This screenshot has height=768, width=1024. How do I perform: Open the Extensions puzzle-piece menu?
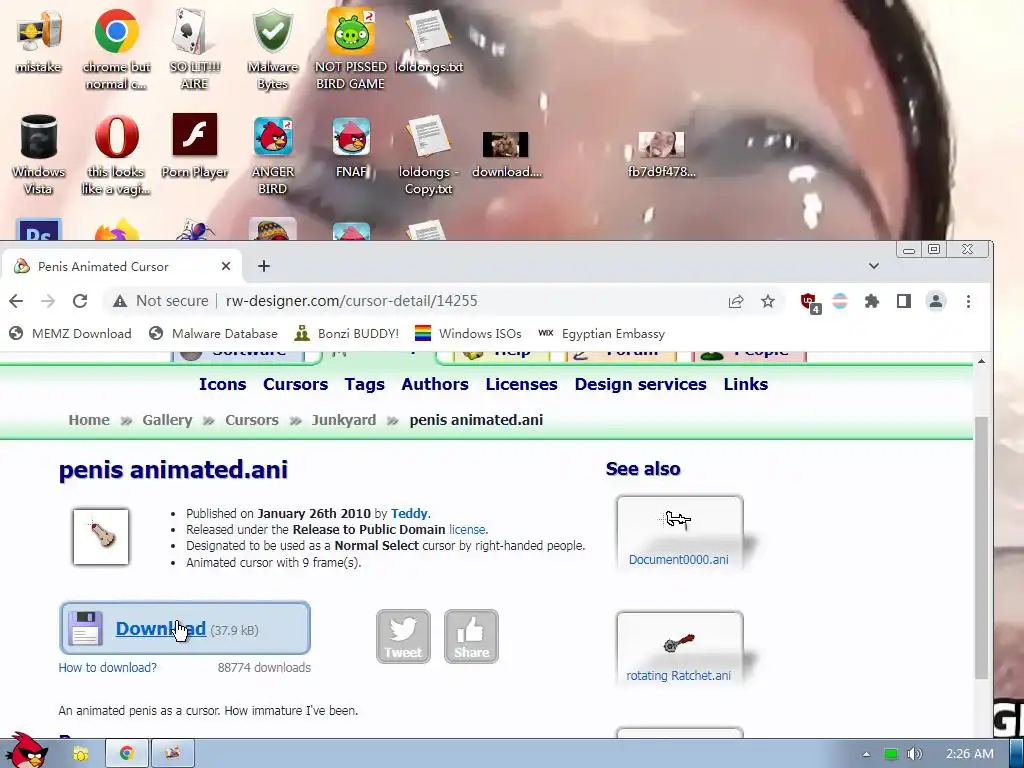[x=872, y=301]
